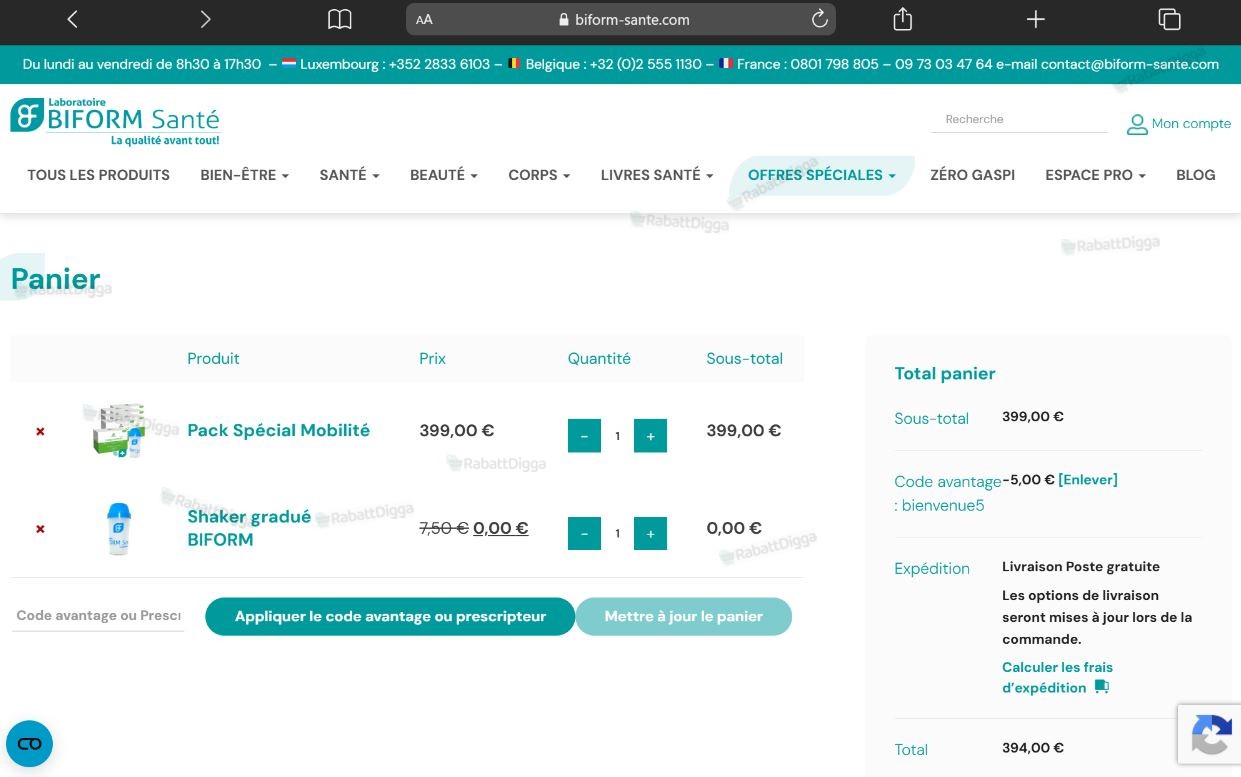This screenshot has height=777, width=1241.
Task: Remove coupon via the Enlever link
Action: tap(1088, 480)
